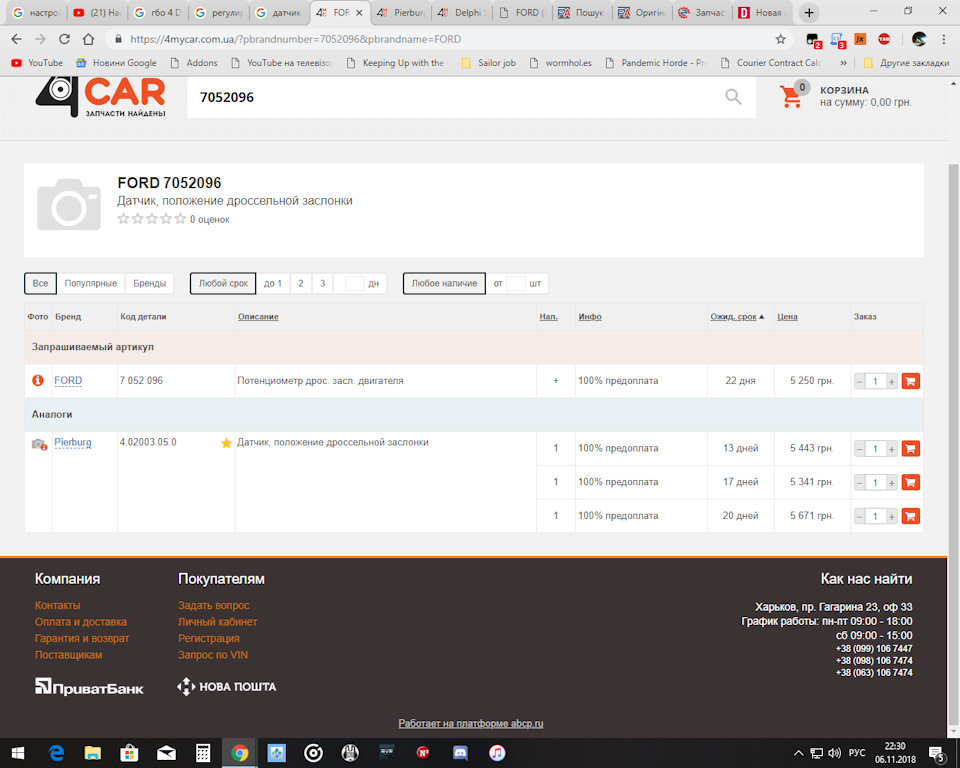Screen dimensions: 960x768
Task: Reload the page in browser
Action: point(64,39)
